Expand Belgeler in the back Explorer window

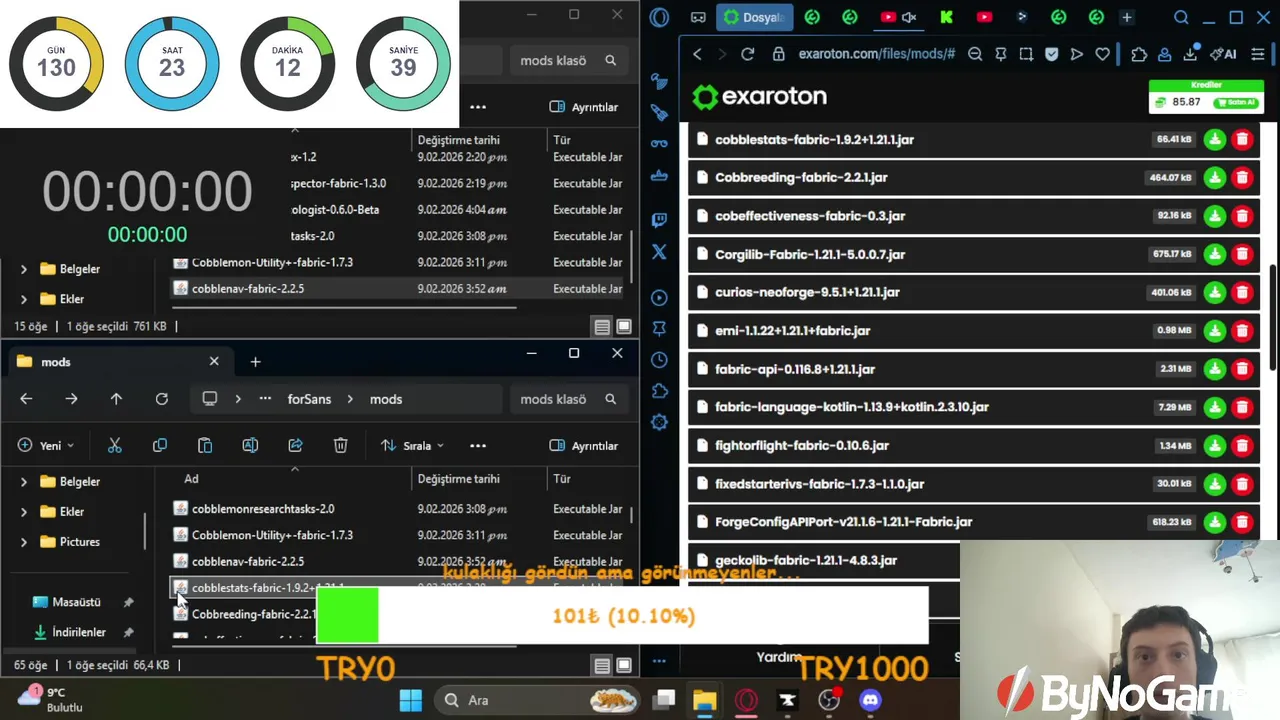(24, 269)
